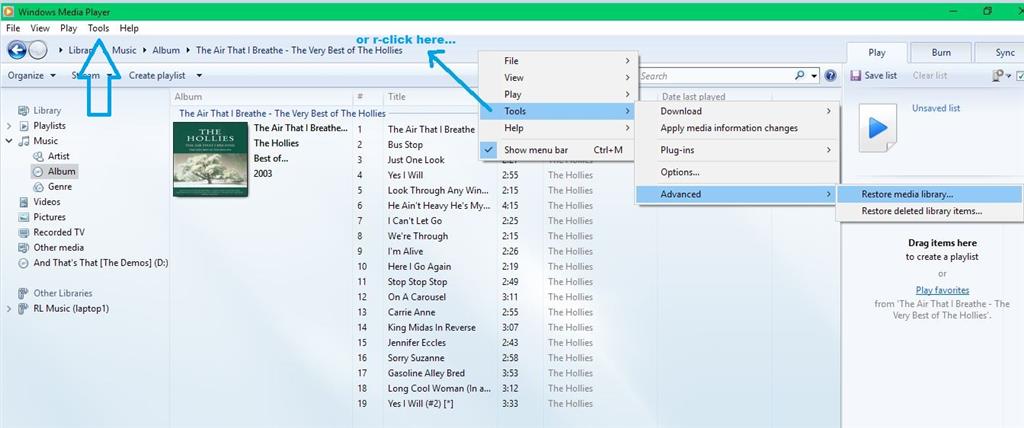Toggle Show menu bar checked item
The image size is (1024, 428).
tap(557, 150)
